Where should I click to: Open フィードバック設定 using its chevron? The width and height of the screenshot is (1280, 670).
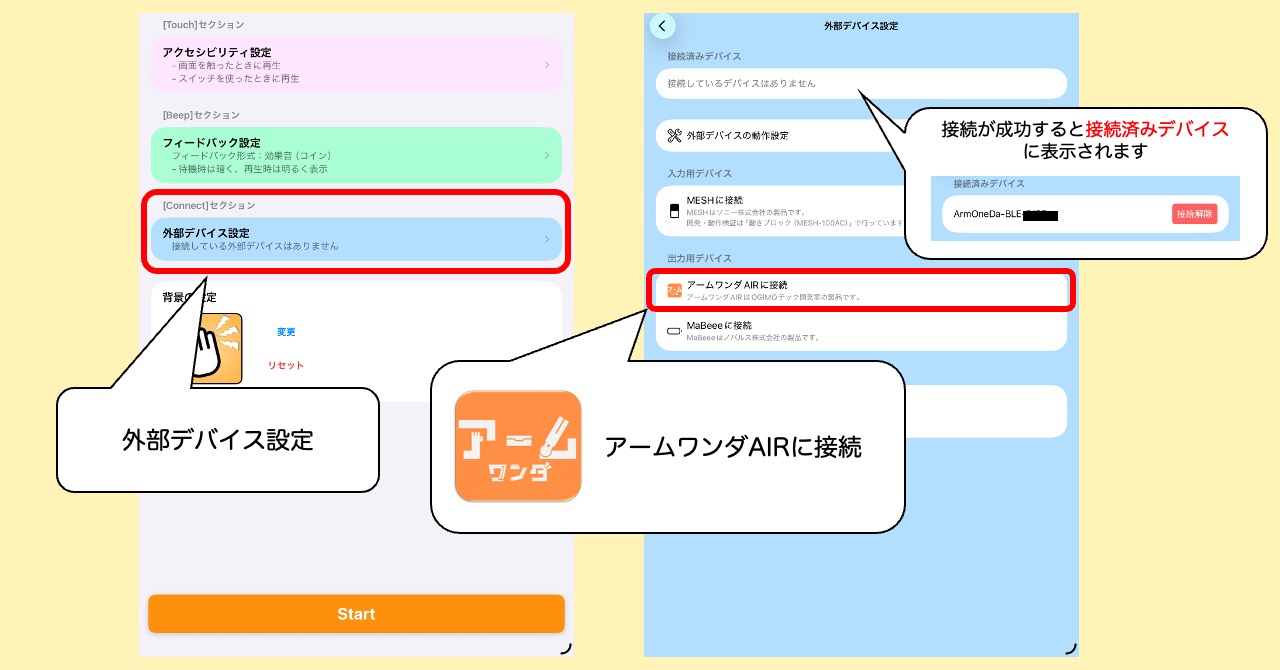point(546,155)
